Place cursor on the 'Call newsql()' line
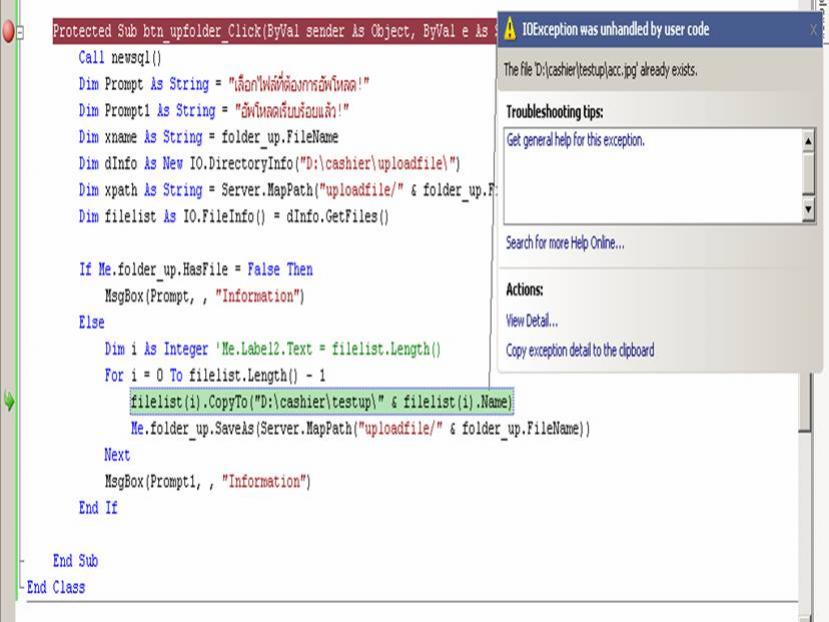This screenshot has height=622, width=829. pyautogui.click(x=120, y=58)
